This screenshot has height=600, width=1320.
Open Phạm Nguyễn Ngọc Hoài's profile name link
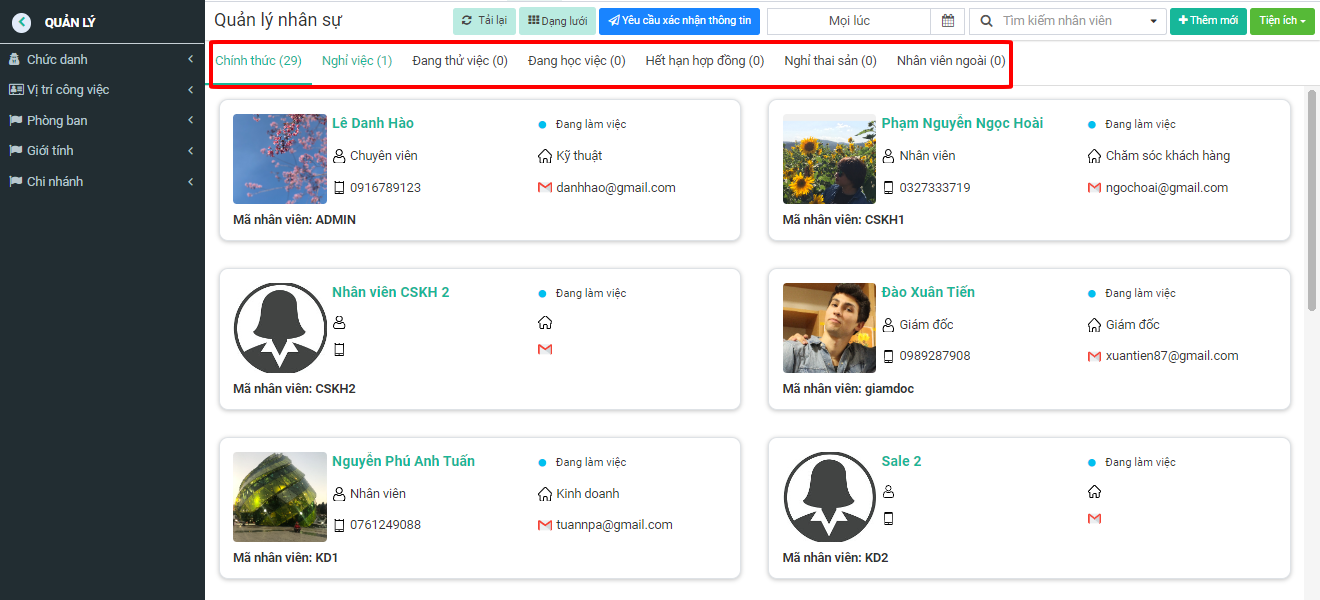pyautogui.click(x=962, y=123)
